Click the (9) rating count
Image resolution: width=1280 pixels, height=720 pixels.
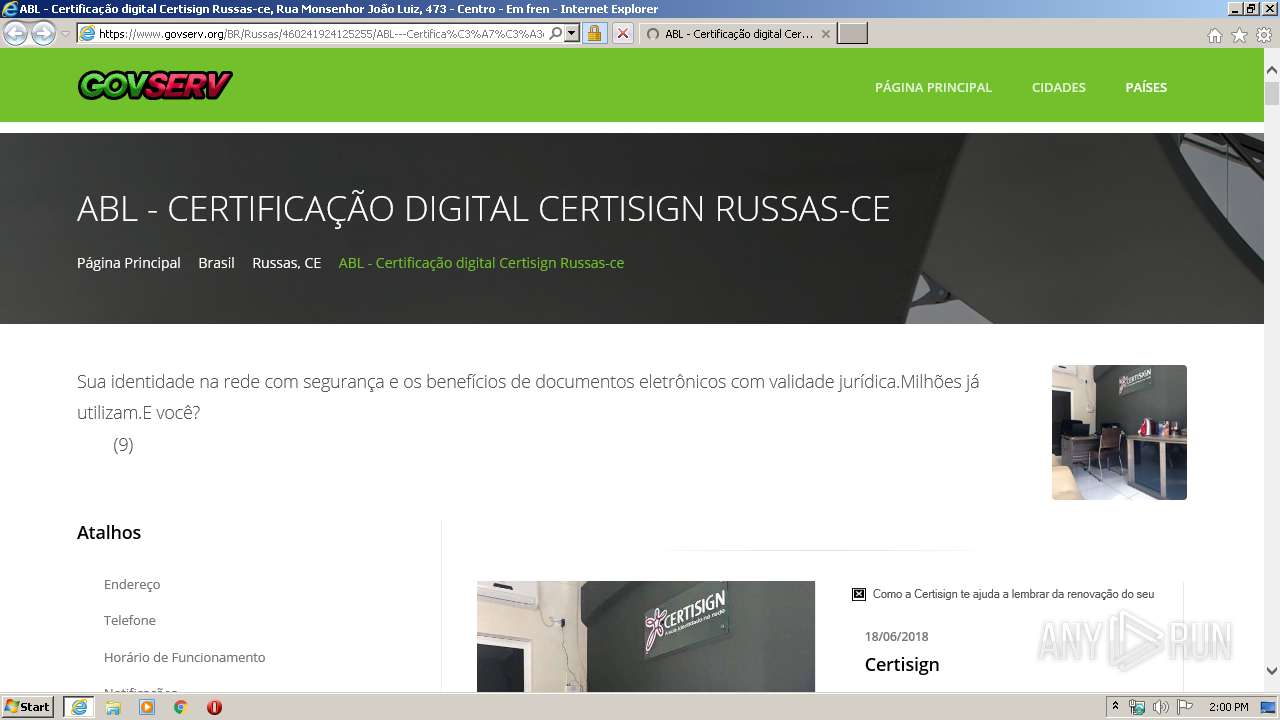click(x=123, y=445)
